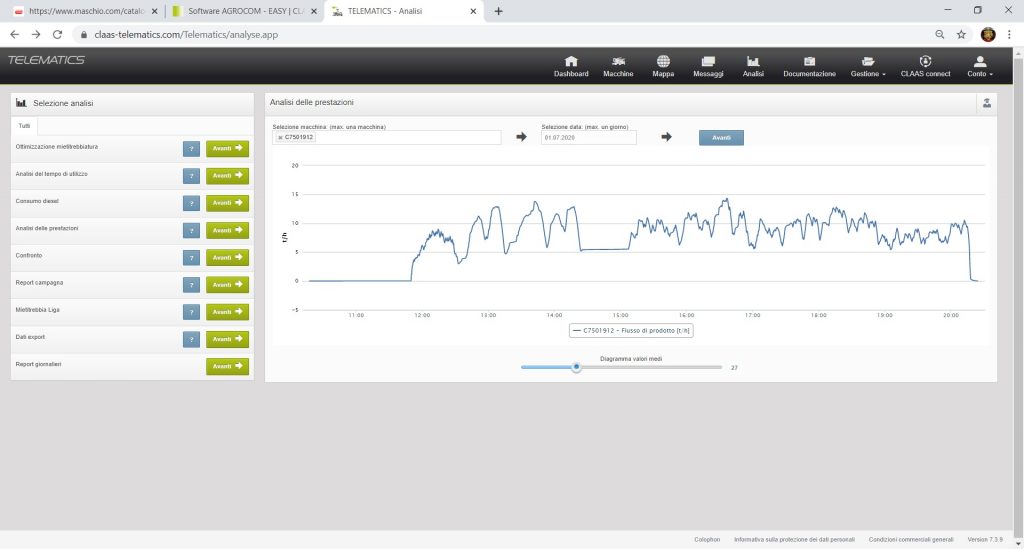This screenshot has height=549, width=1024.
Task: Reload the page
Action: click(57, 35)
